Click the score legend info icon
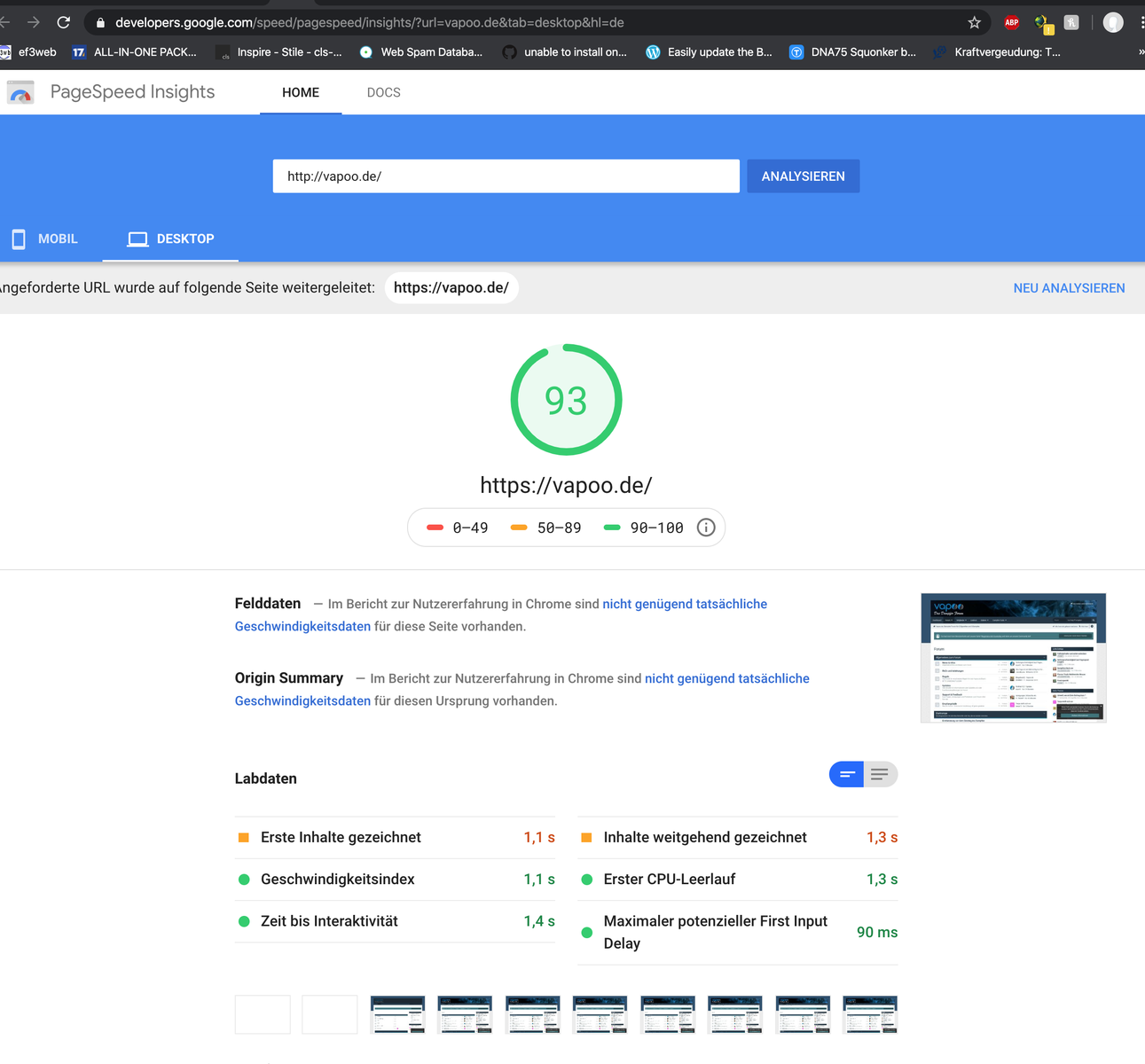1145x1064 pixels. click(x=706, y=528)
